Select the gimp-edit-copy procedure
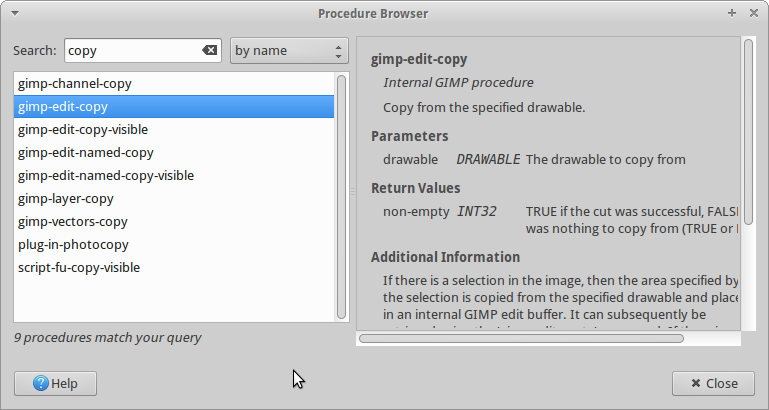 click(x=174, y=106)
